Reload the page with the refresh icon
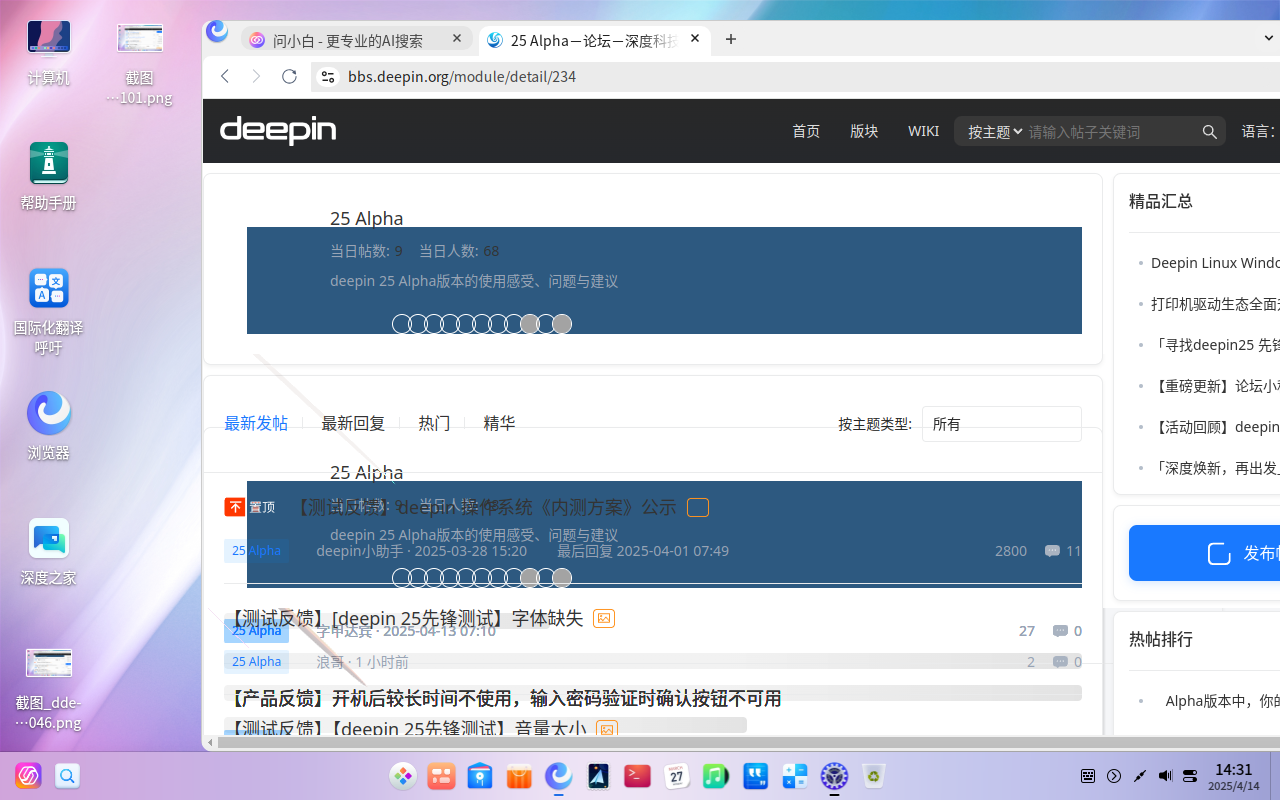The height and width of the screenshot is (800, 1280). pos(289,77)
